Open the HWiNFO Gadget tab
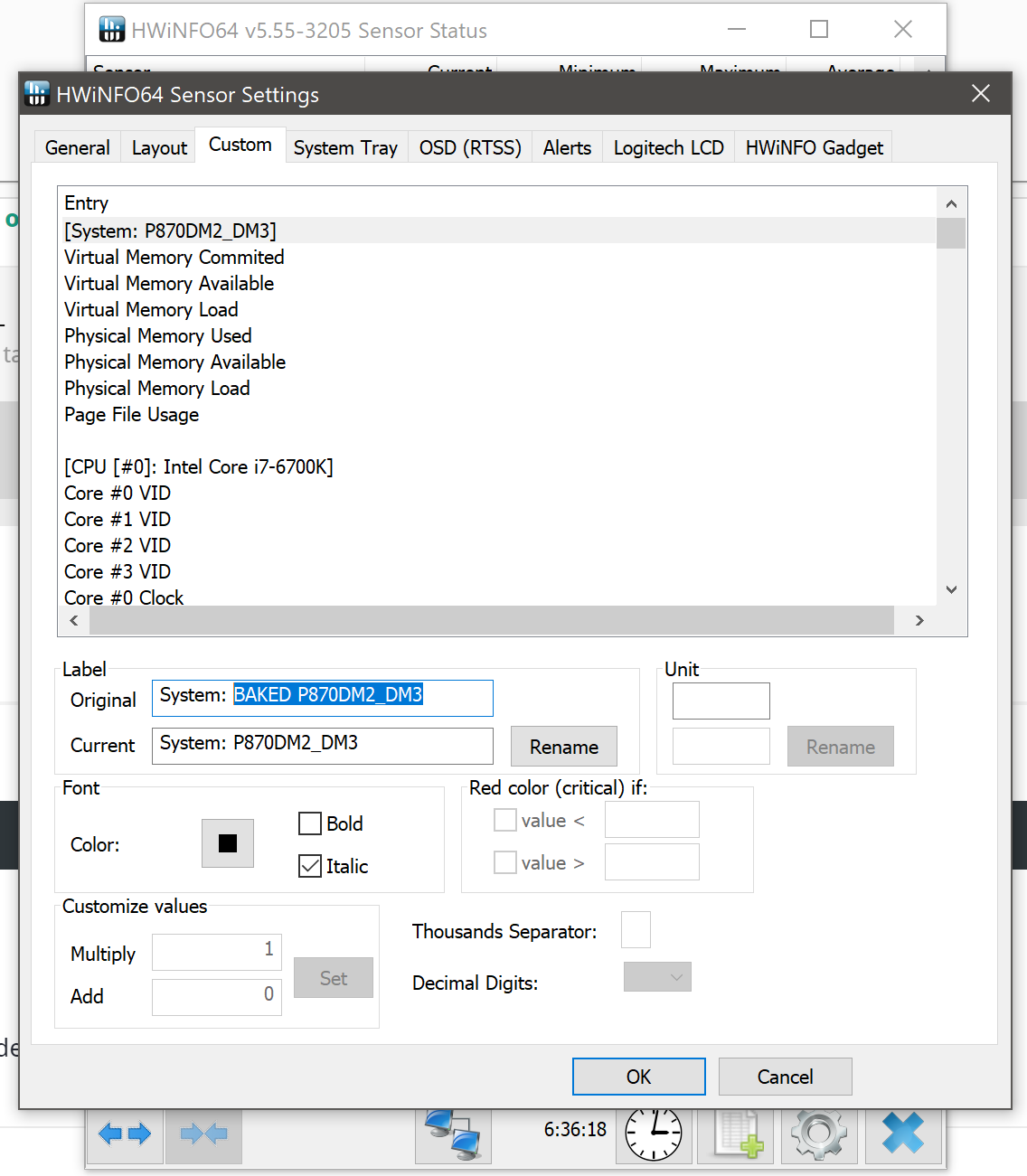The width and height of the screenshot is (1027, 1176). (x=814, y=147)
